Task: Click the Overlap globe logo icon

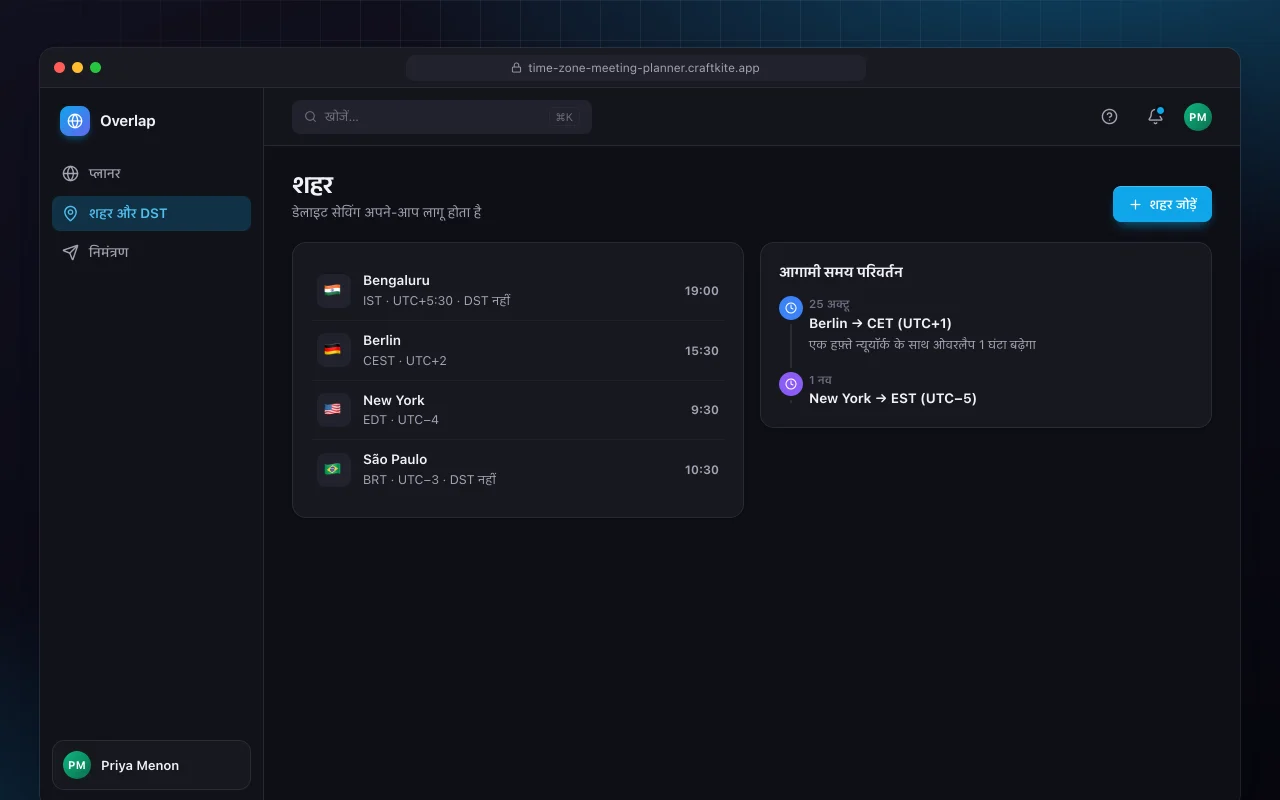Action: tap(75, 121)
